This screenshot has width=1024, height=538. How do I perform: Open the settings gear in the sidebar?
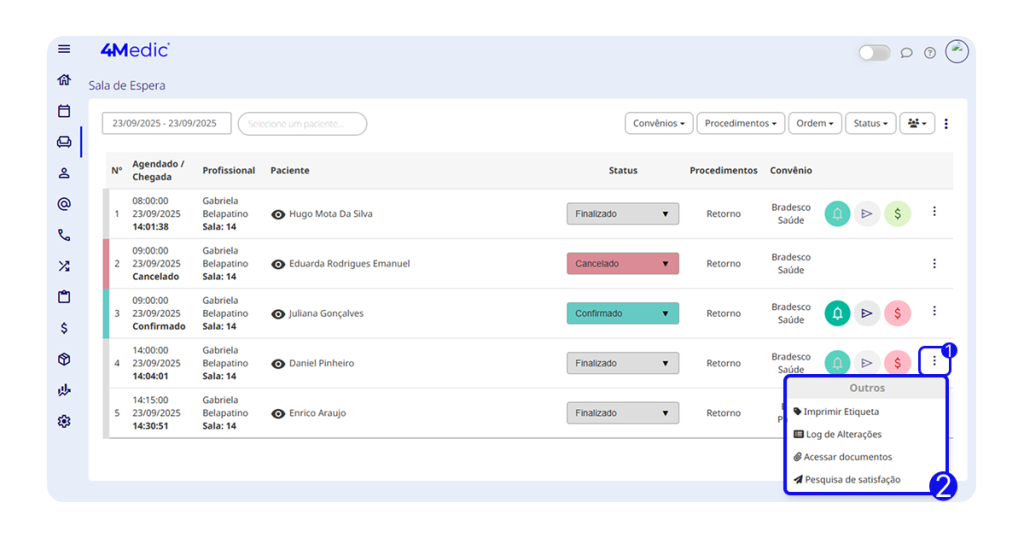pyautogui.click(x=64, y=421)
